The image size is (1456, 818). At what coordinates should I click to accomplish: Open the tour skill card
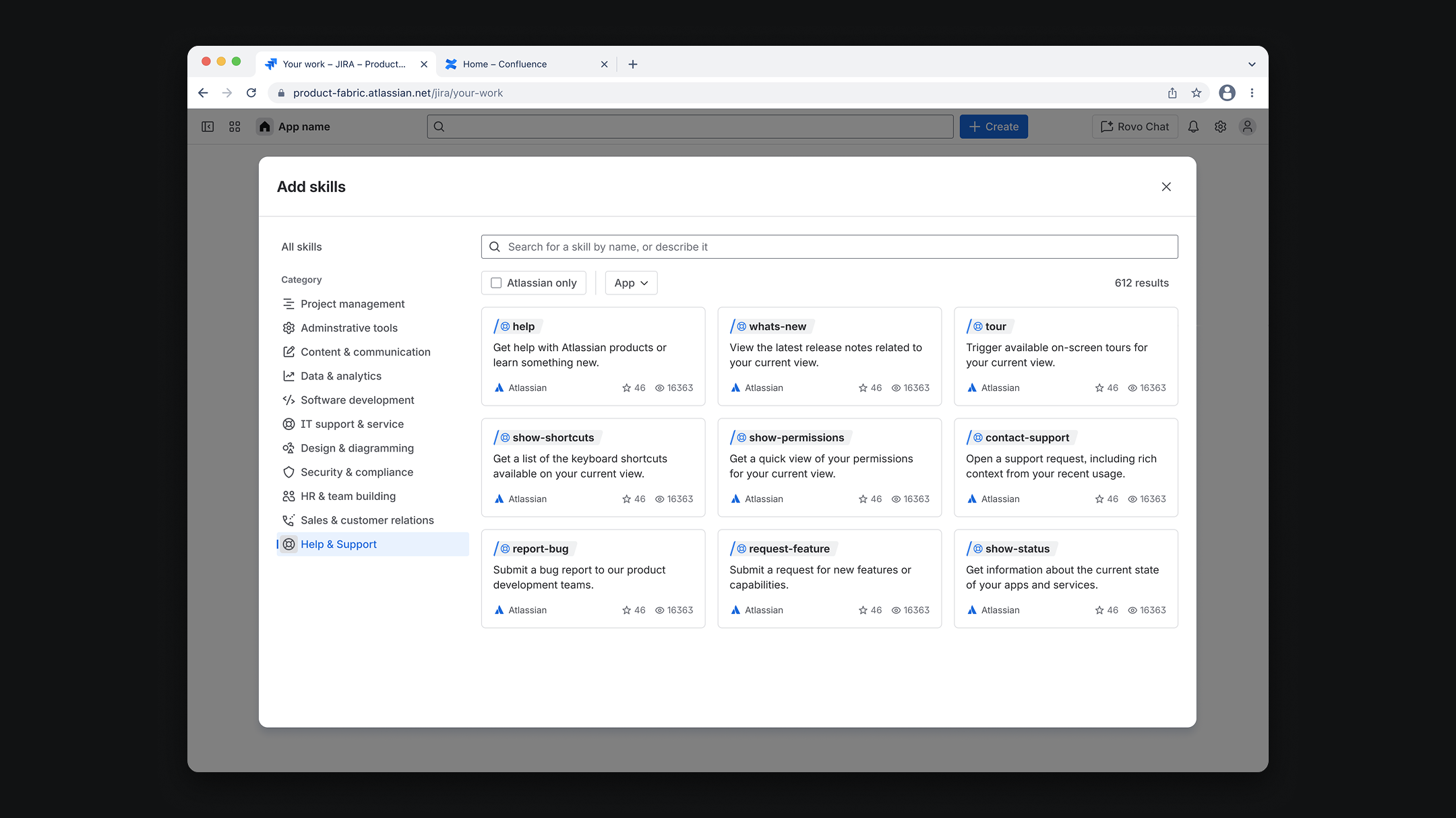[x=1066, y=356]
